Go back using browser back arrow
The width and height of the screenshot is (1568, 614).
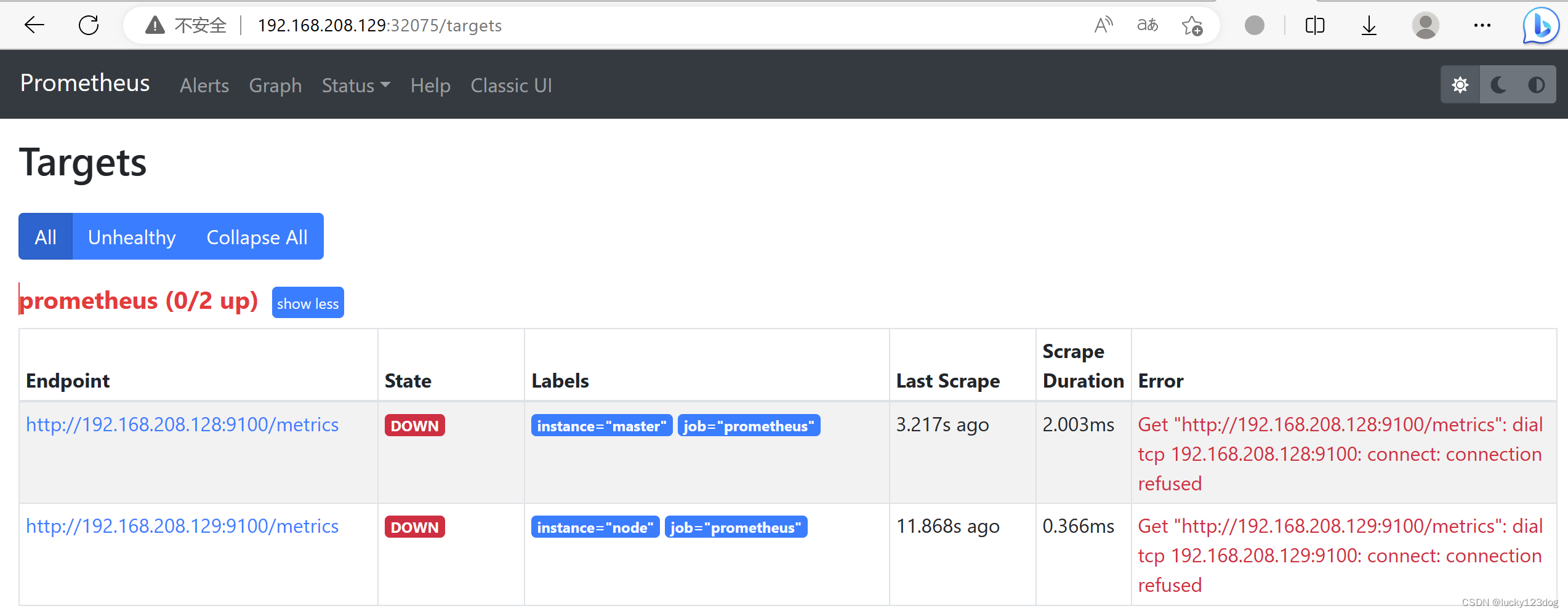[x=34, y=25]
